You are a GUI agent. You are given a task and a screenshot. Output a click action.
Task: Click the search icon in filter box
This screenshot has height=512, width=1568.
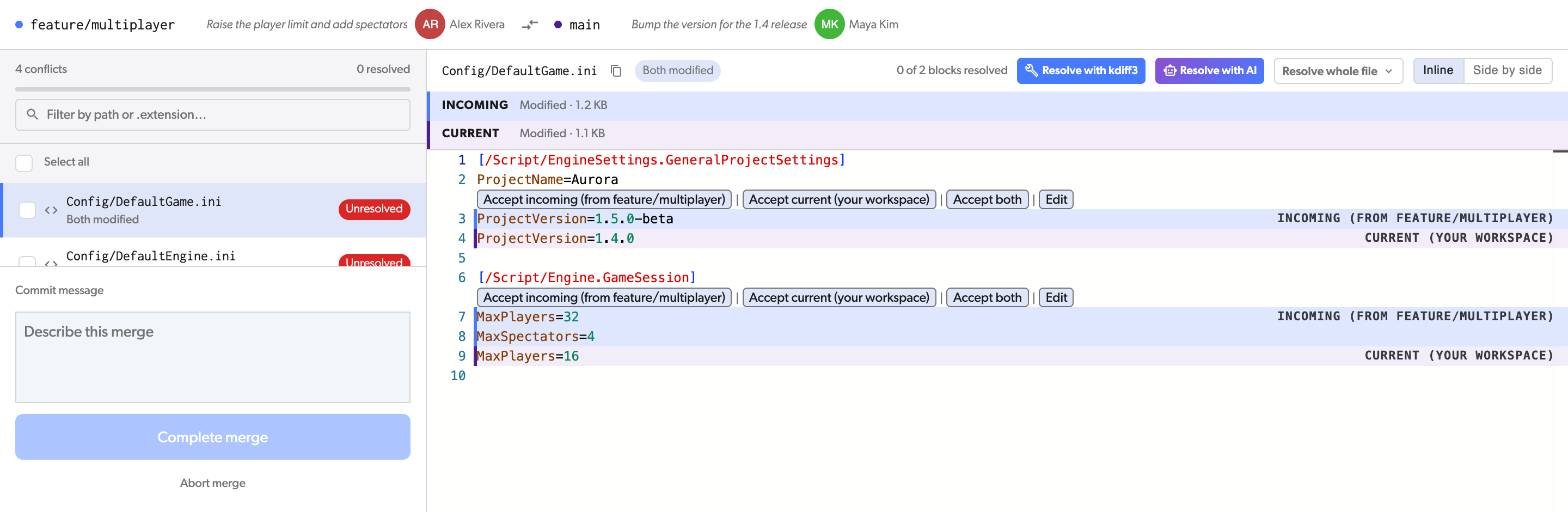point(32,114)
